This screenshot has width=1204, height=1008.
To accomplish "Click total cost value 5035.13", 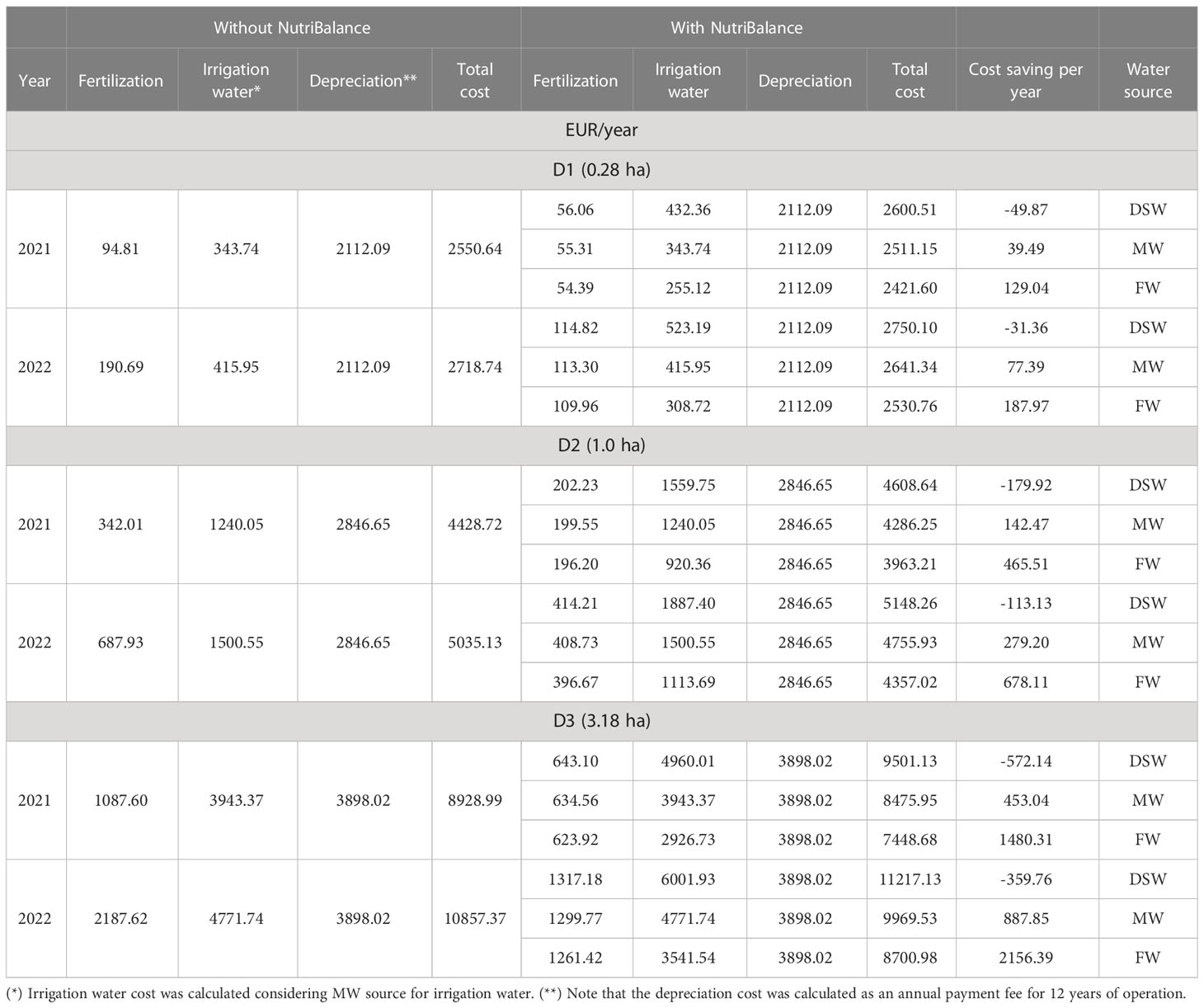I will point(475,643).
